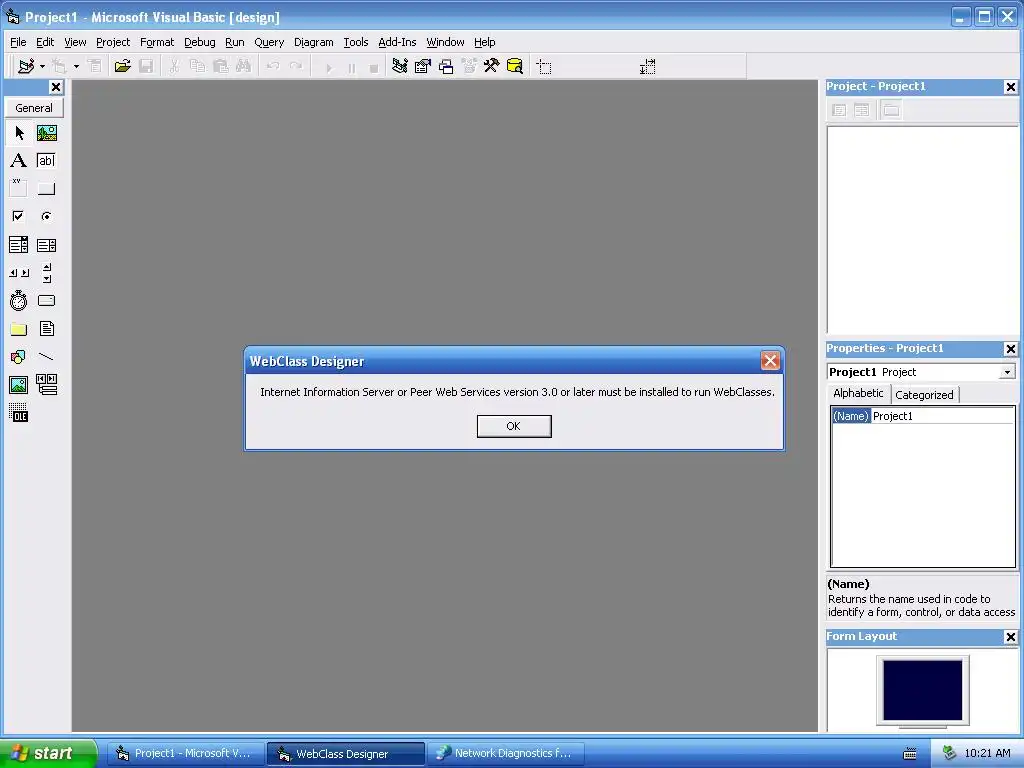Screen dimensions: 1024x768
Task: Click the Copy toolbar icon
Action: 197,66
